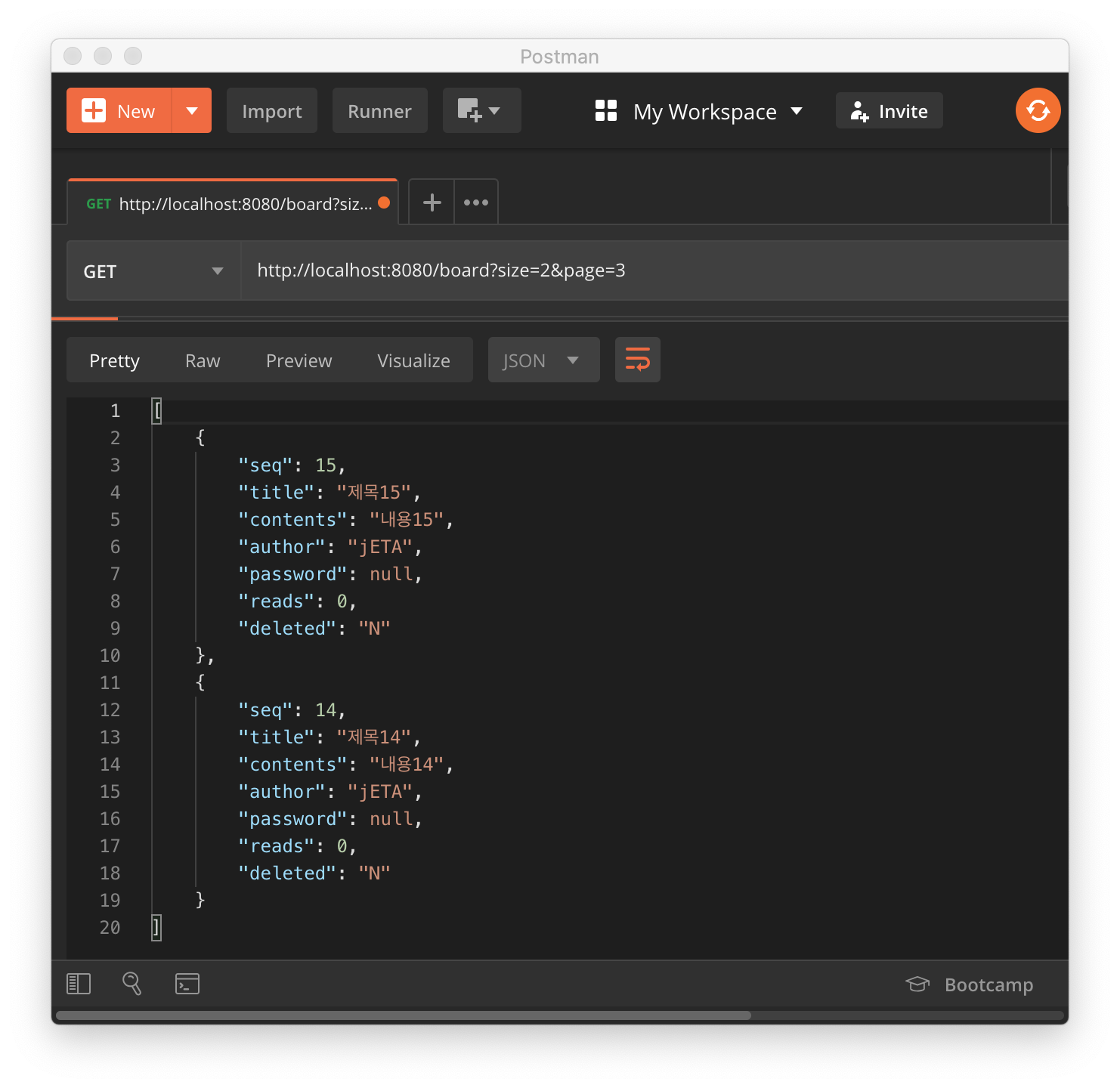This screenshot has width=1120, height=1088.
Task: Open the GET method dropdown
Action: coord(153,270)
